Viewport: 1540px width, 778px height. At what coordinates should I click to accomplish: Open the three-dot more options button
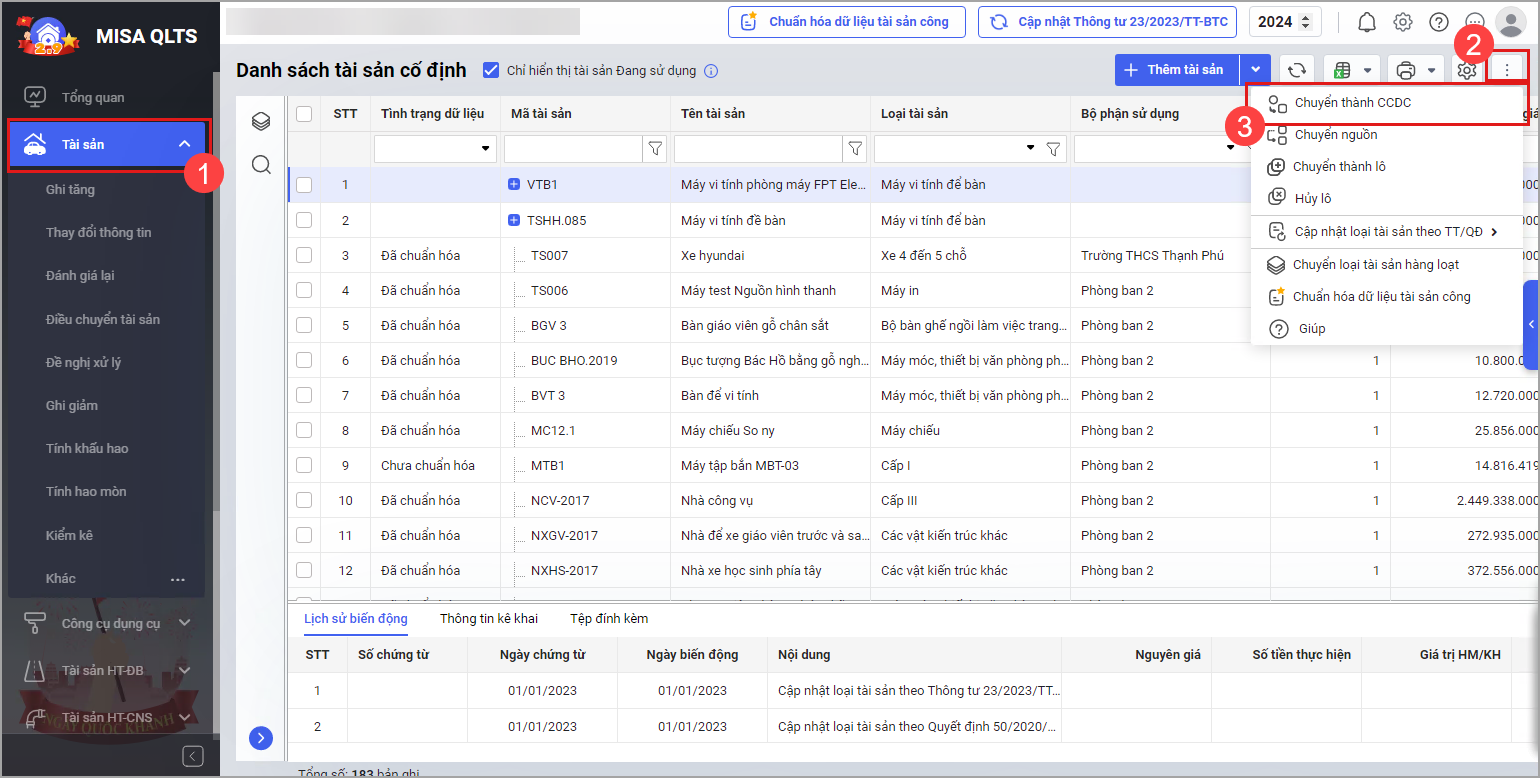click(x=1507, y=70)
